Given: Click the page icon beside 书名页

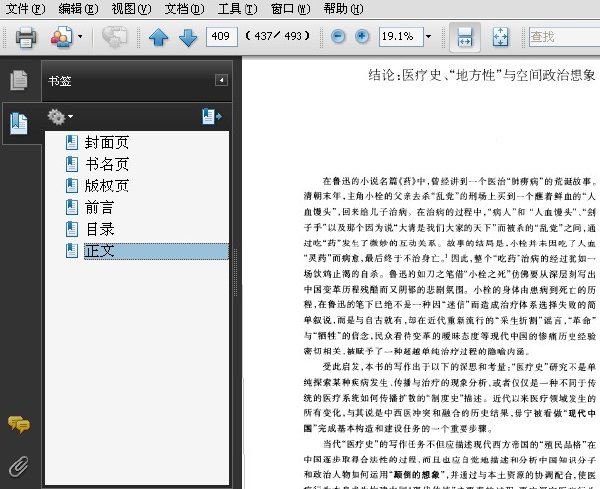Looking at the screenshot, I should coord(72,164).
